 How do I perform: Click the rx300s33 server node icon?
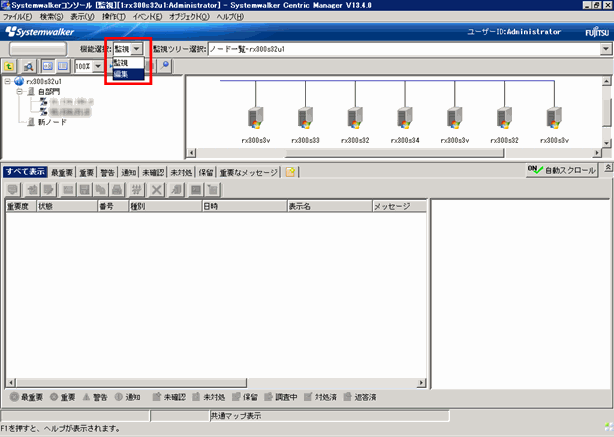coord(305,118)
